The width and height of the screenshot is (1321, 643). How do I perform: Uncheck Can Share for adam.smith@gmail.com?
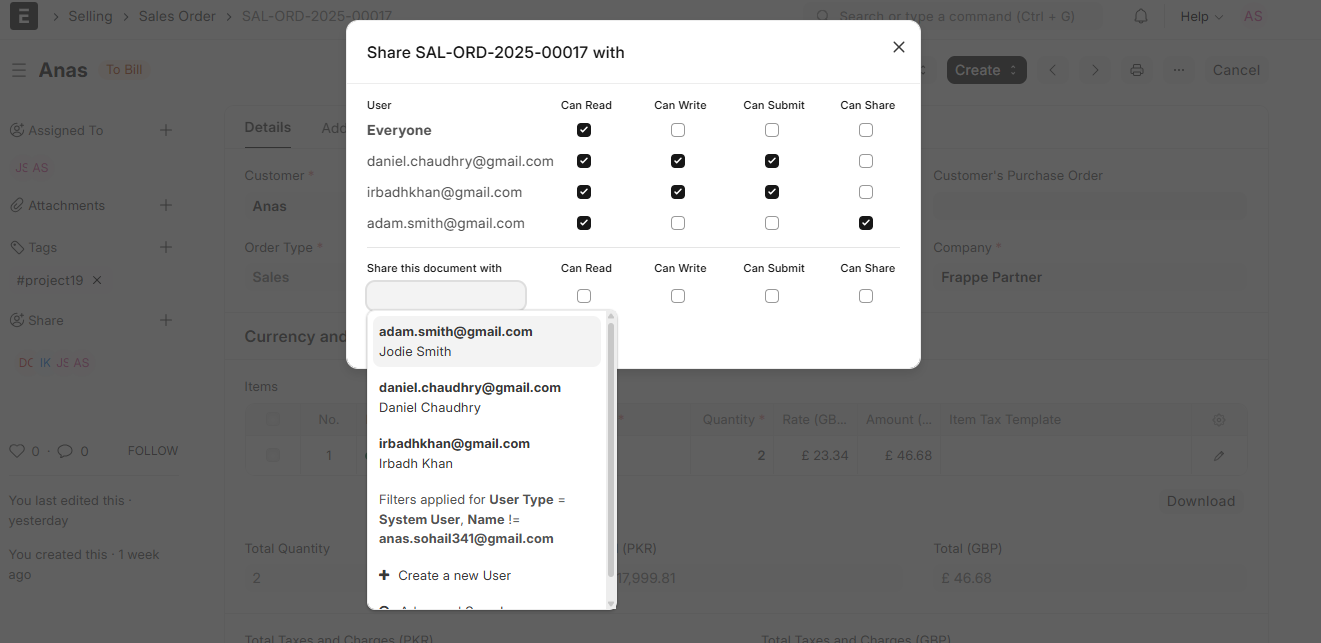(x=866, y=223)
